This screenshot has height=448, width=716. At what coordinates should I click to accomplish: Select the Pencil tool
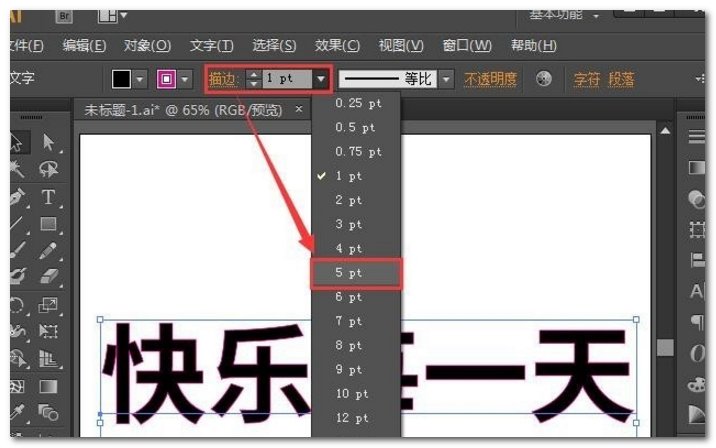(x=48, y=250)
